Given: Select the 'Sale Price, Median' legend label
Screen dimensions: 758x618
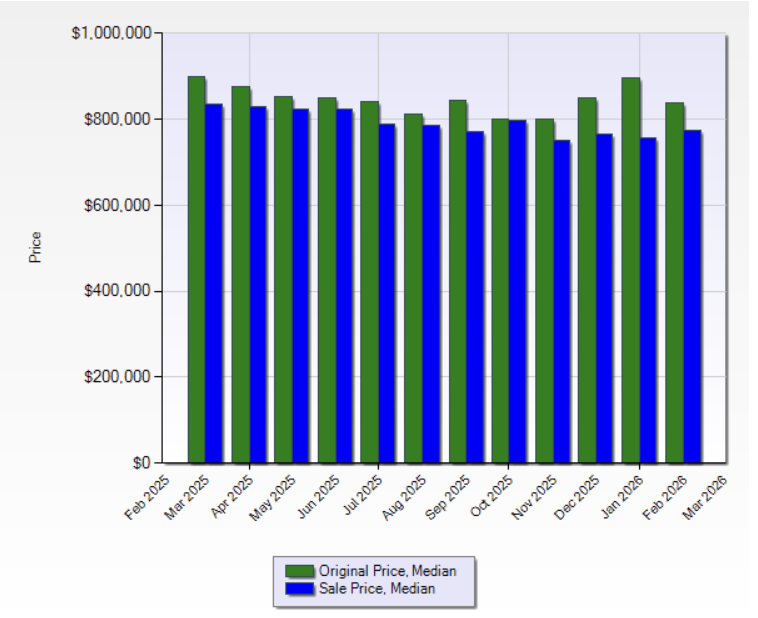Looking at the screenshot, I should pos(377,589).
